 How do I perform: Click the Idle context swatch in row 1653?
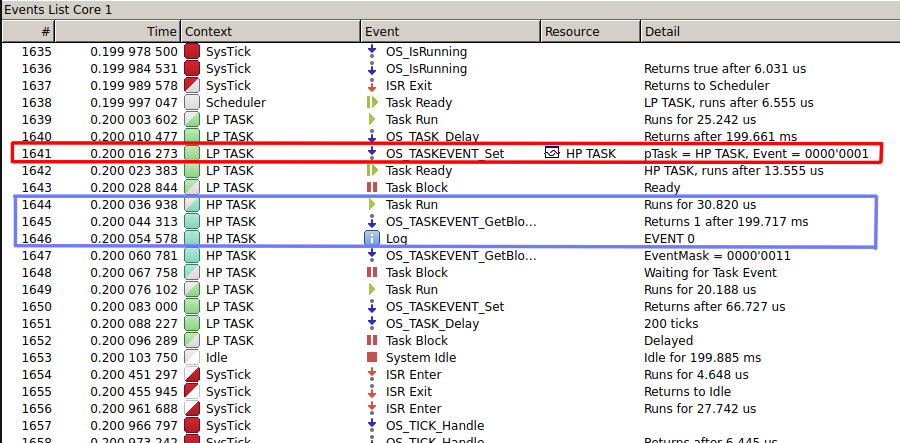192,357
